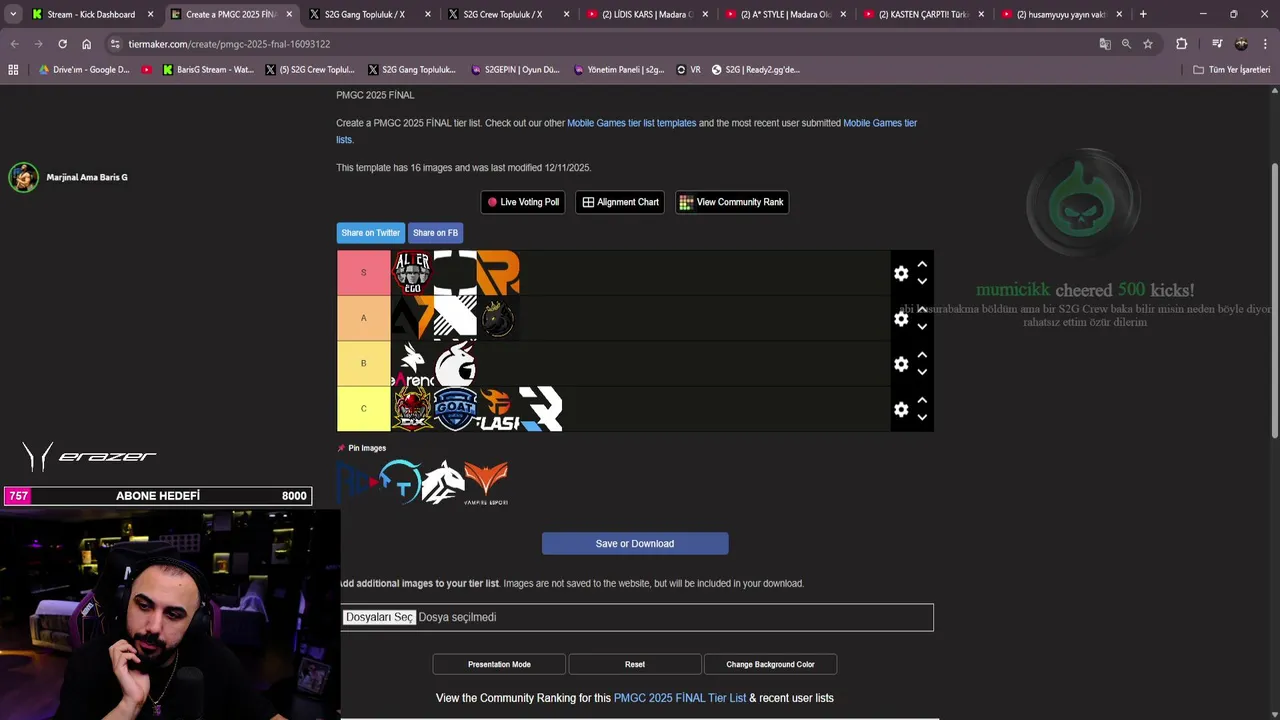Switch to S2G Gang Topluluk / X tab
The image size is (1280, 720).
click(365, 14)
